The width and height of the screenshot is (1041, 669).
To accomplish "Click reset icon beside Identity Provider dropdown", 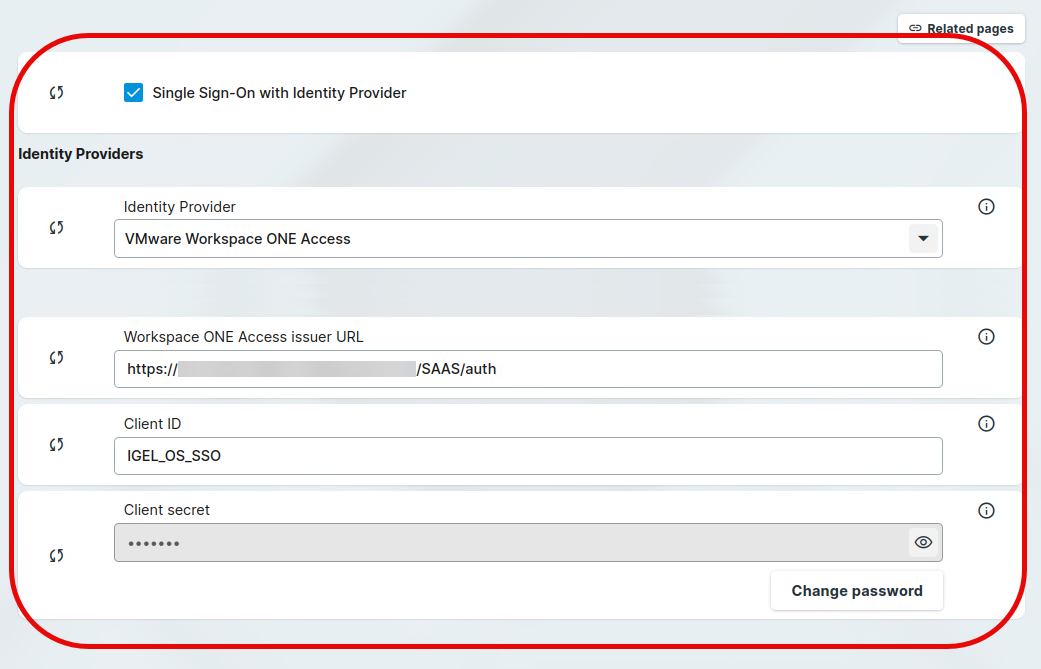I will [57, 228].
